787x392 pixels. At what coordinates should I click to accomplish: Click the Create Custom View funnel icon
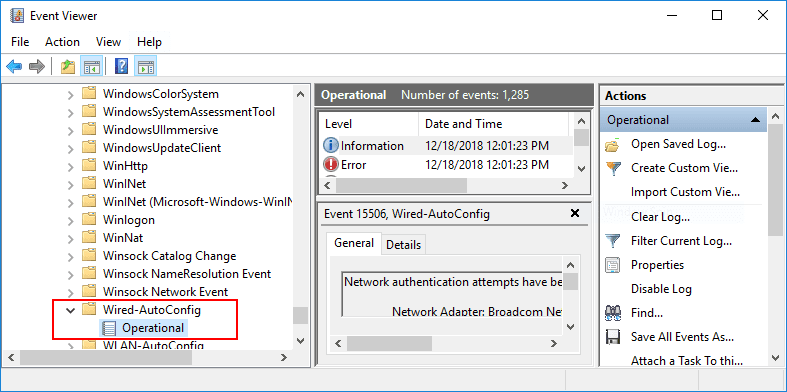pos(613,168)
